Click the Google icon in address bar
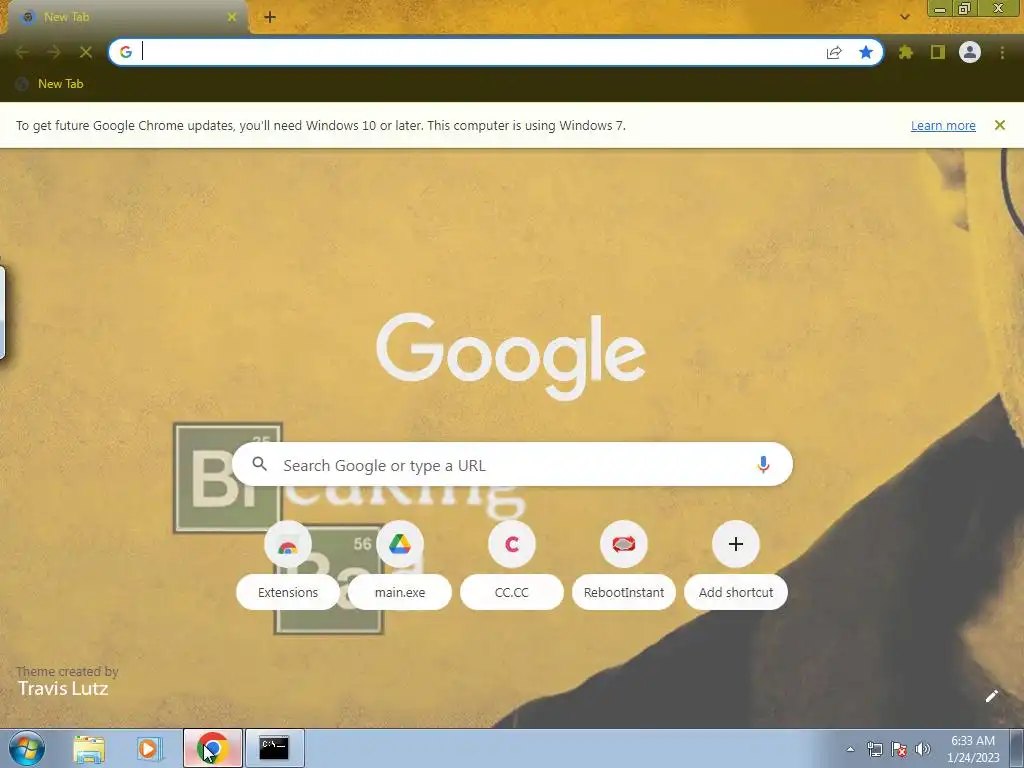Screen dimensions: 1024x768 [x=126, y=52]
